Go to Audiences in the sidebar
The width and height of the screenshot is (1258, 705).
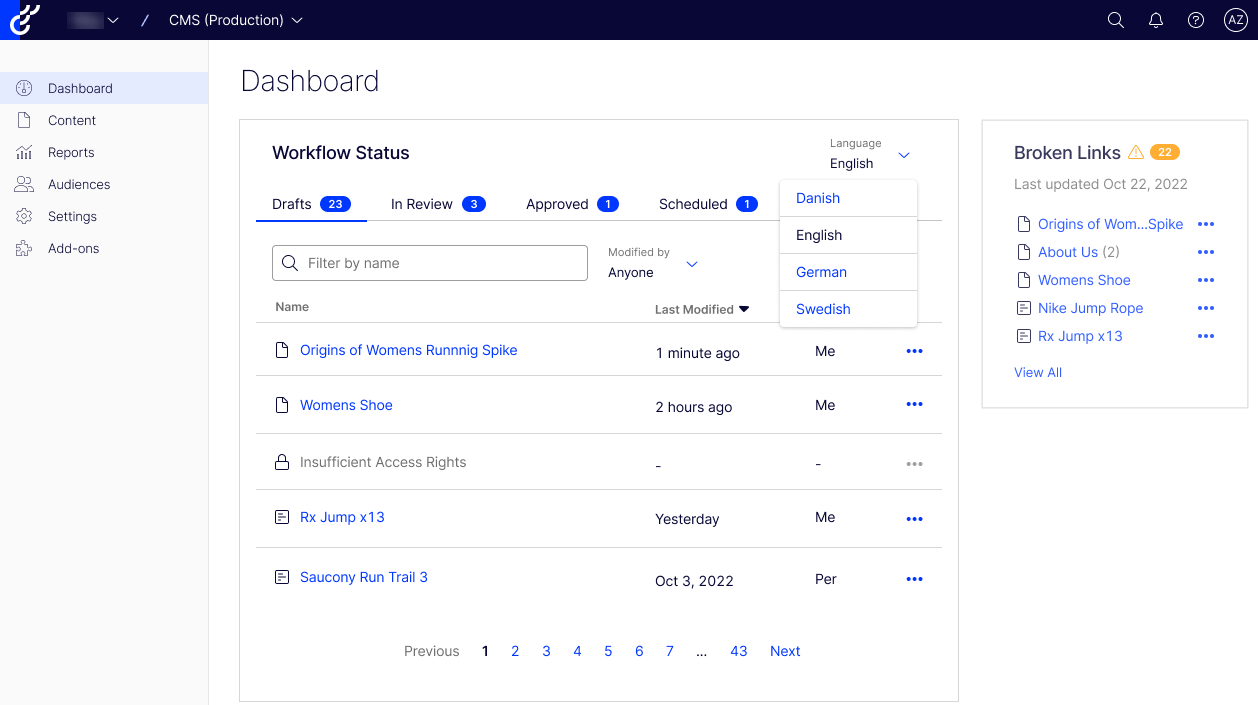point(79,184)
